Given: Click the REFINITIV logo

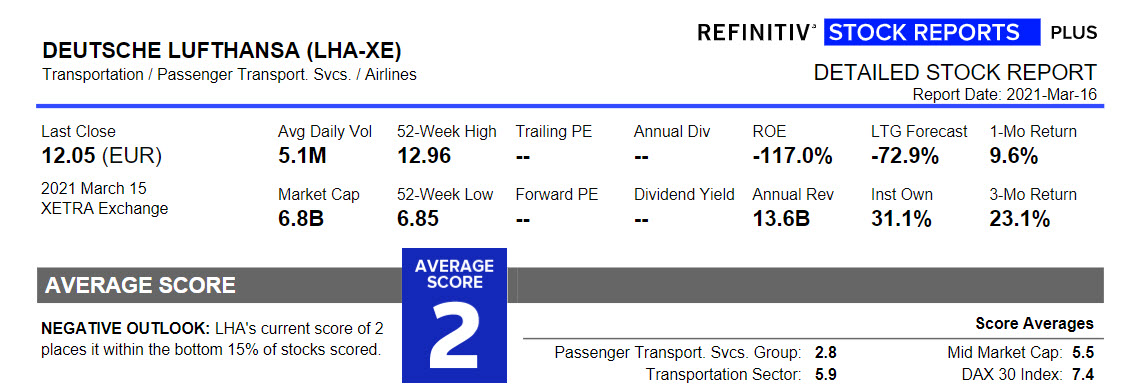Looking at the screenshot, I should (757, 32).
